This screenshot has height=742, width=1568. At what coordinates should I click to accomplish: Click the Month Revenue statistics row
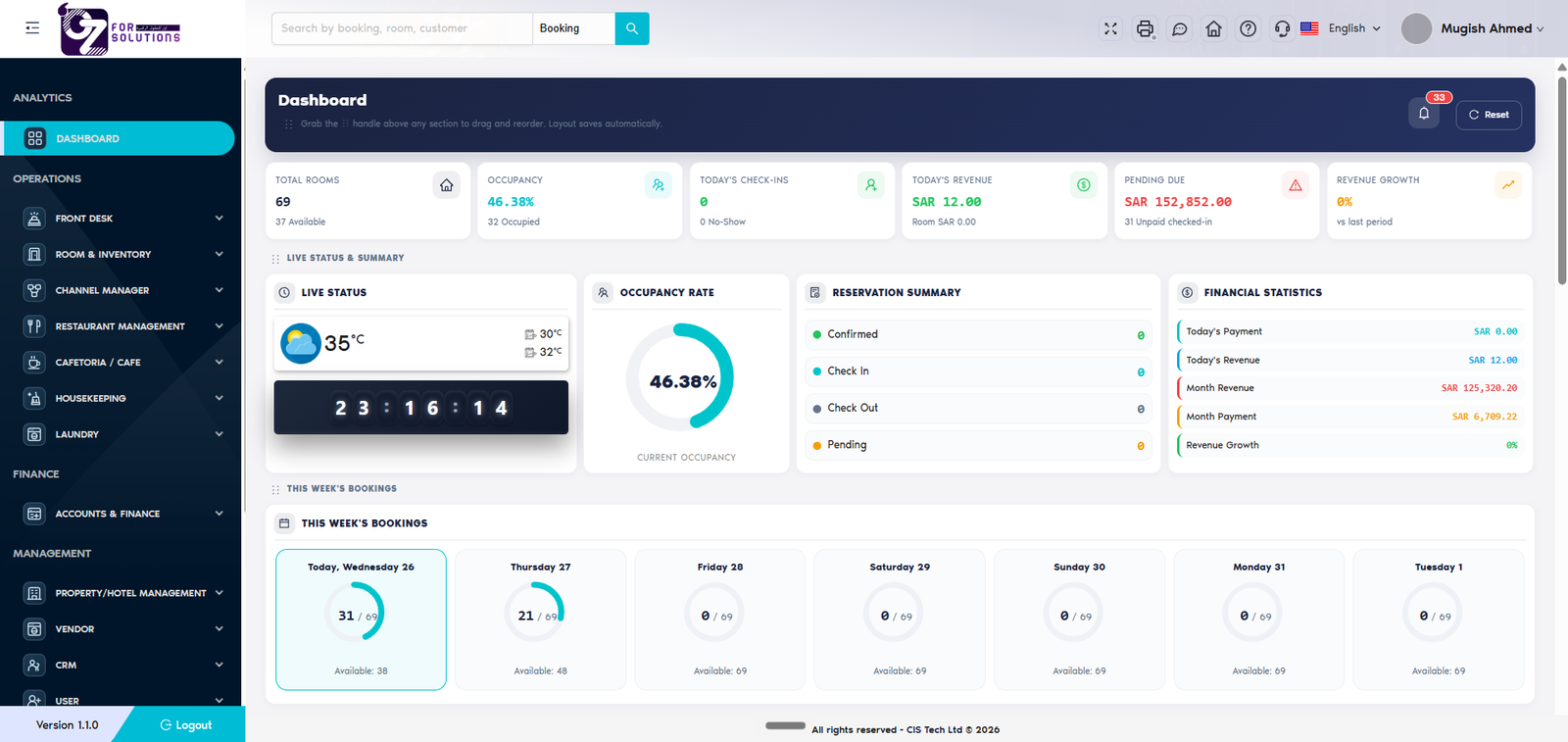(x=1350, y=388)
